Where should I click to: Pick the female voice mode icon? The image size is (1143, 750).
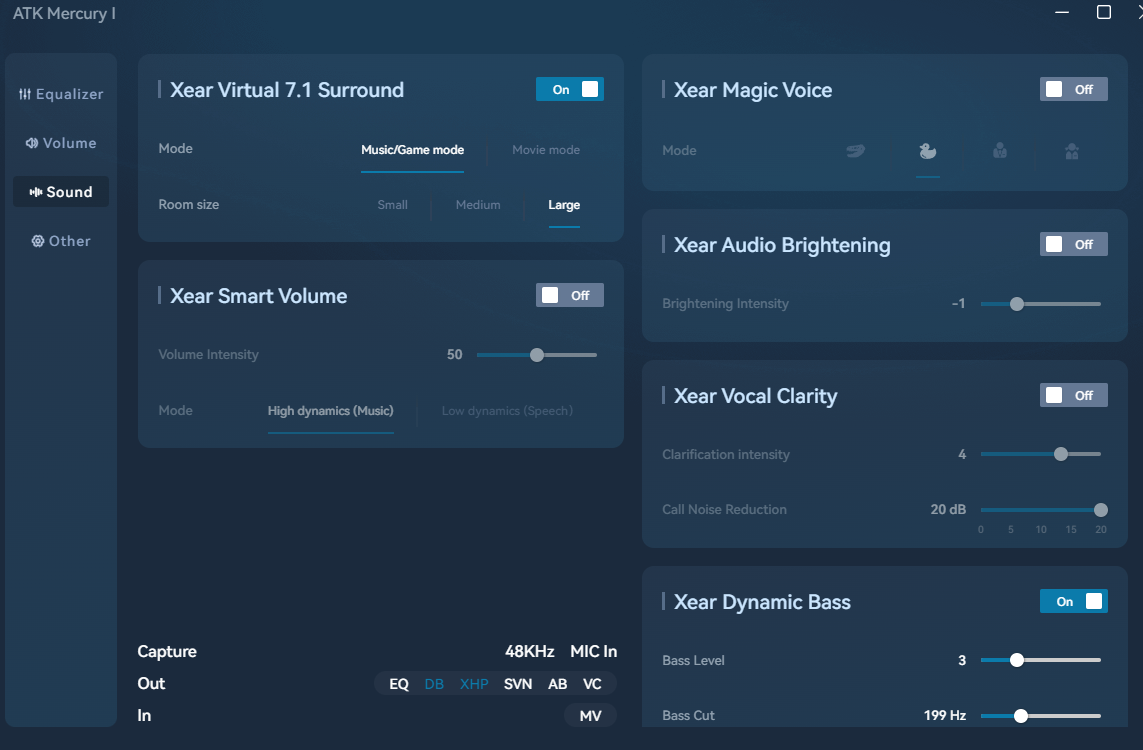coord(1072,151)
